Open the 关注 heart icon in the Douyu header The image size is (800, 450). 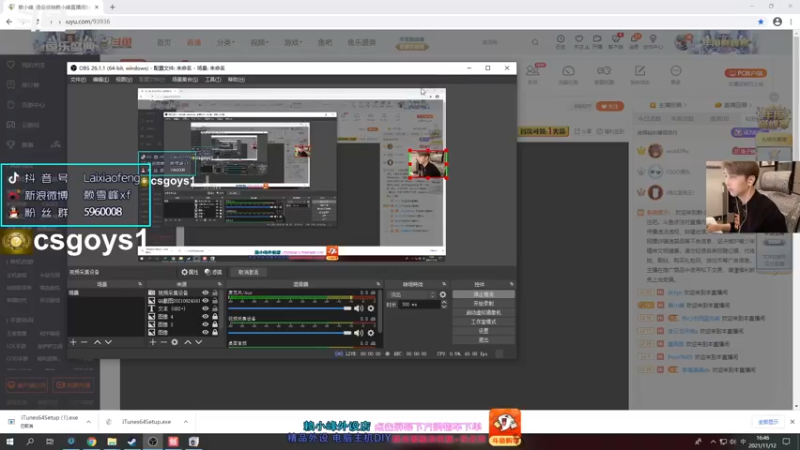click(579, 41)
